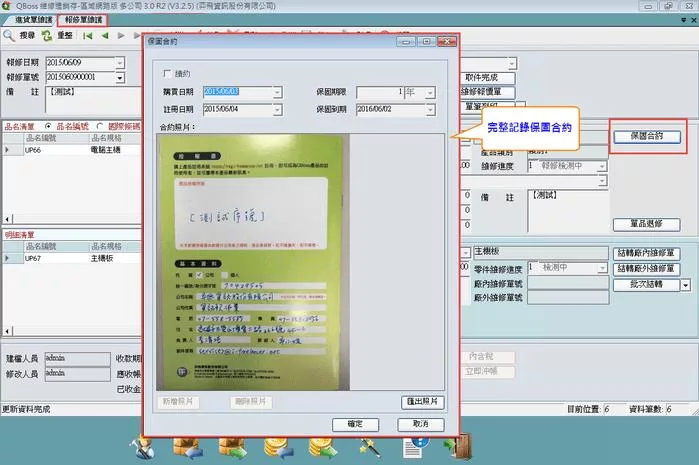Toggle the 續約 checkbox
Screen dimensions: 699x465
click(167, 74)
